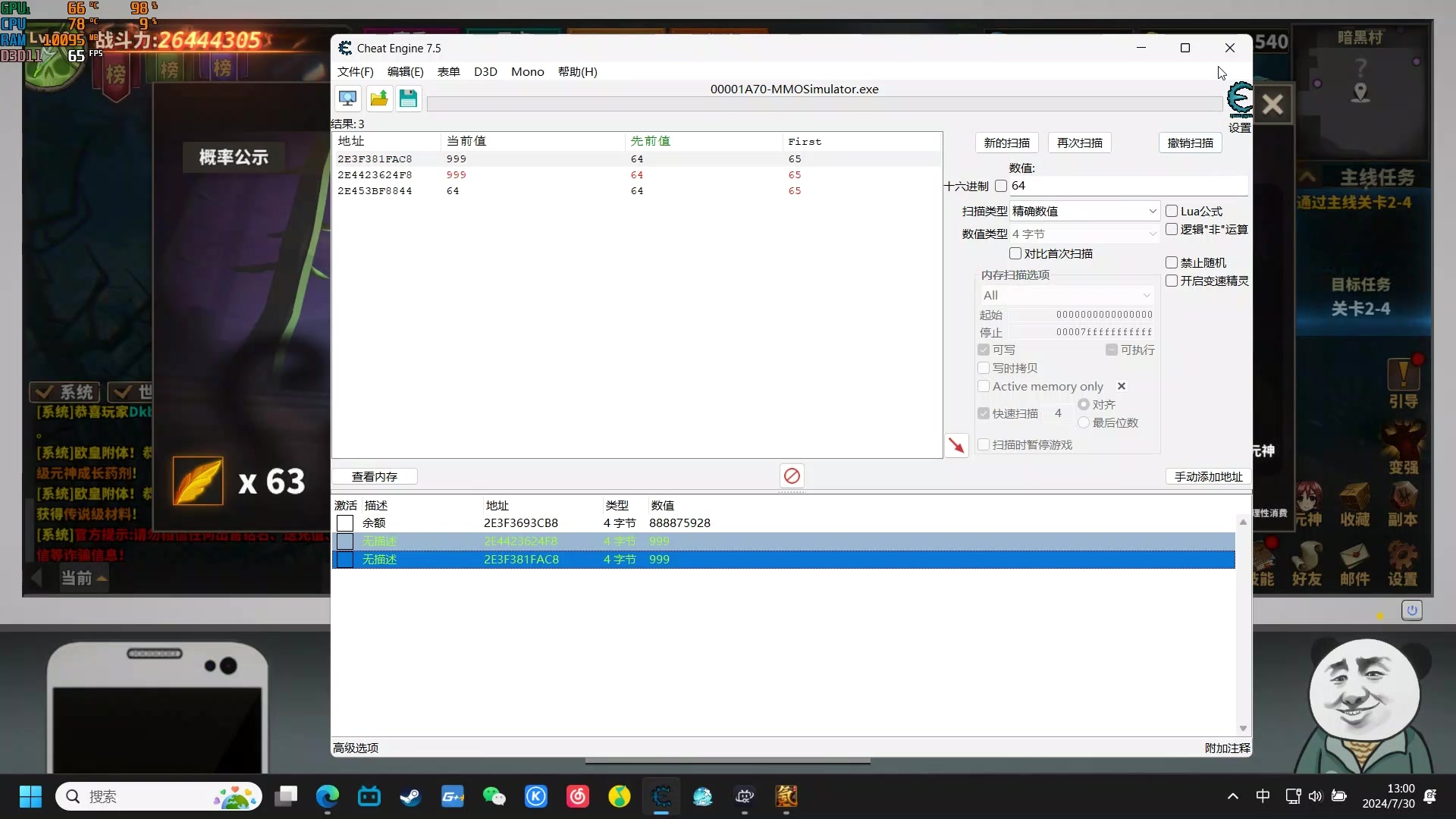Screen dimensions: 1456x819
Task: Click the 查看内存 (View Memory) icon
Action: pyautogui.click(x=374, y=476)
